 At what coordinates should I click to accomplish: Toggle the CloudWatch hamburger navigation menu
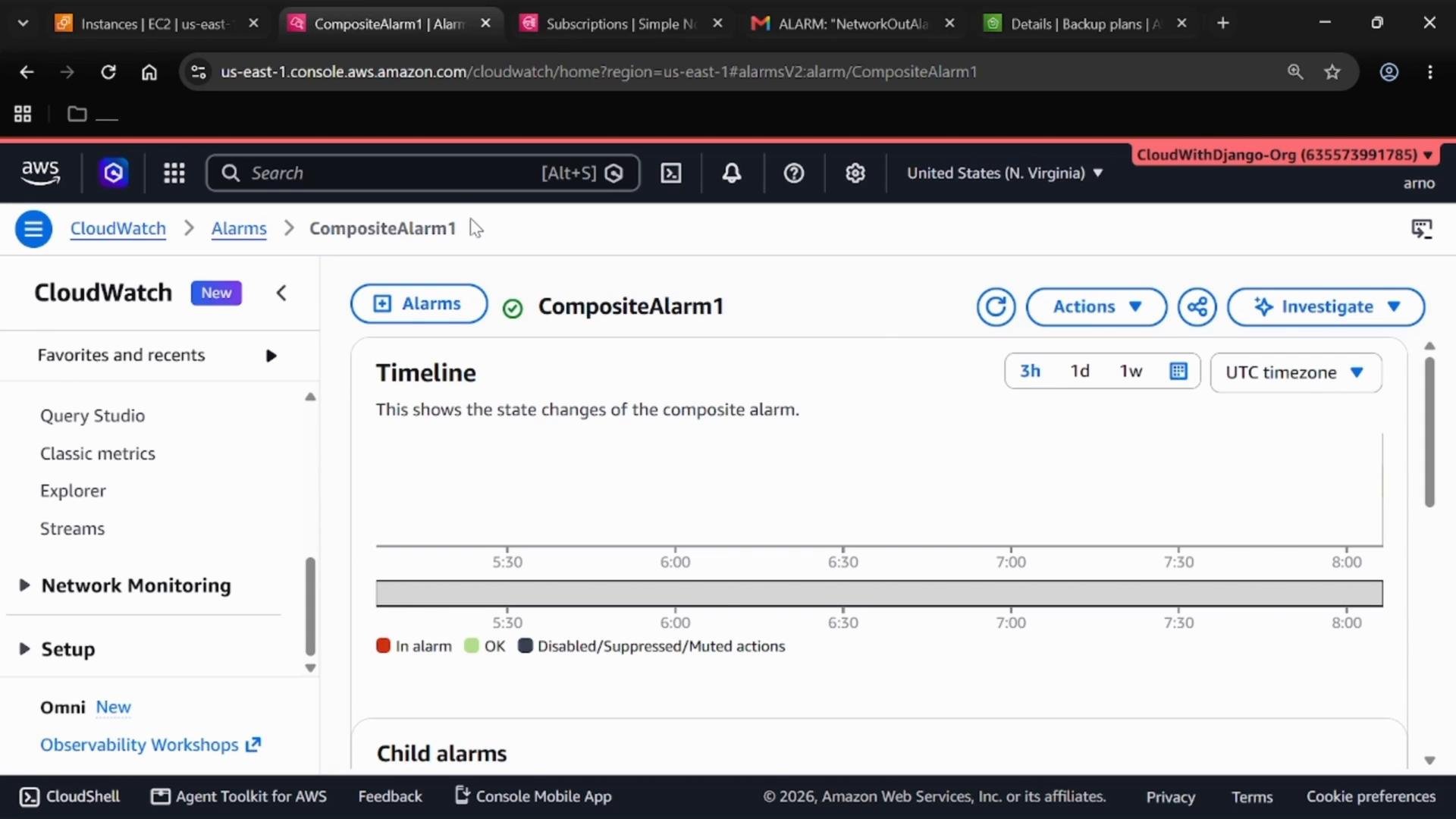click(x=33, y=228)
